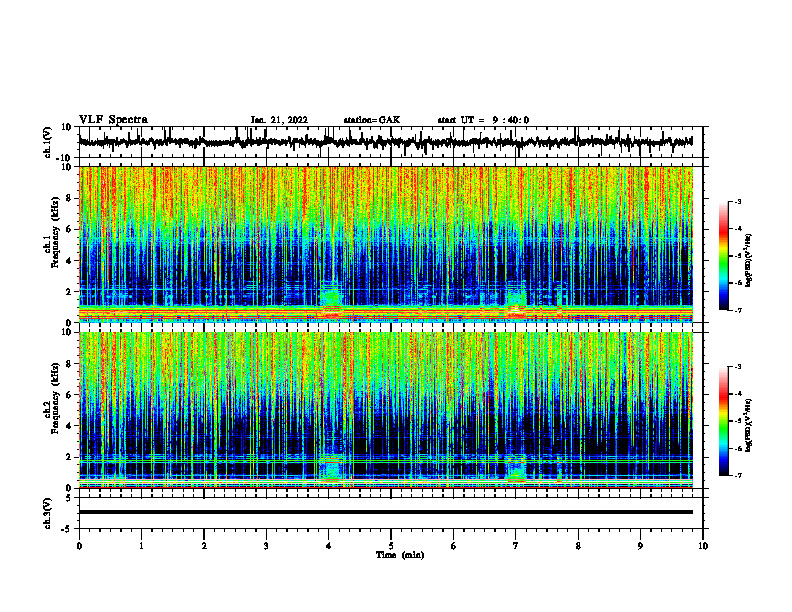Click the 'VLF Spectra' plot title
The width and height of the screenshot is (792, 612).
pyautogui.click(x=113, y=120)
